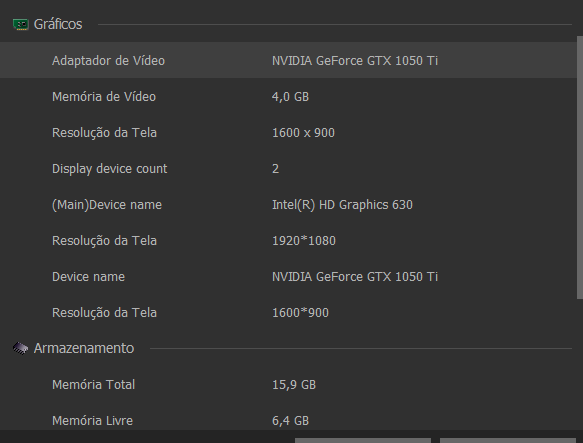Click the 4,0 GB video memory value
This screenshot has height=443, width=583.
click(290, 97)
